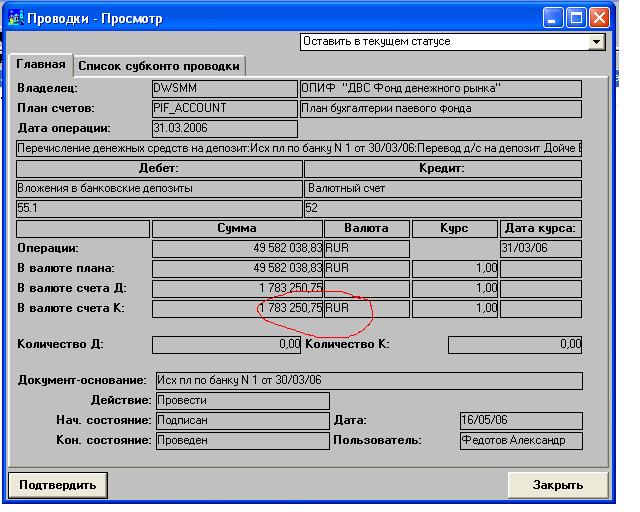Image resolution: width=640 pixels, height=512 pixels.
Task: Click the Операции sum 49 582 038,83
Action: [x=237, y=249]
